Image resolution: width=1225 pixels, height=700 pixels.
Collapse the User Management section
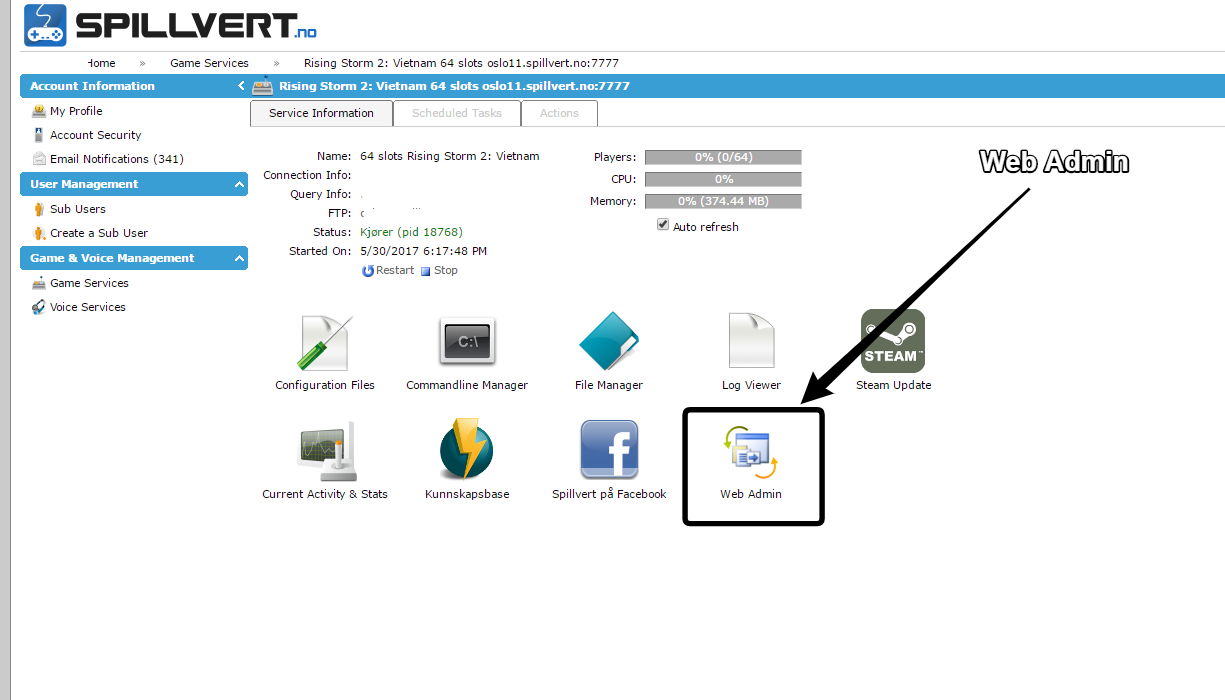pyautogui.click(x=240, y=184)
